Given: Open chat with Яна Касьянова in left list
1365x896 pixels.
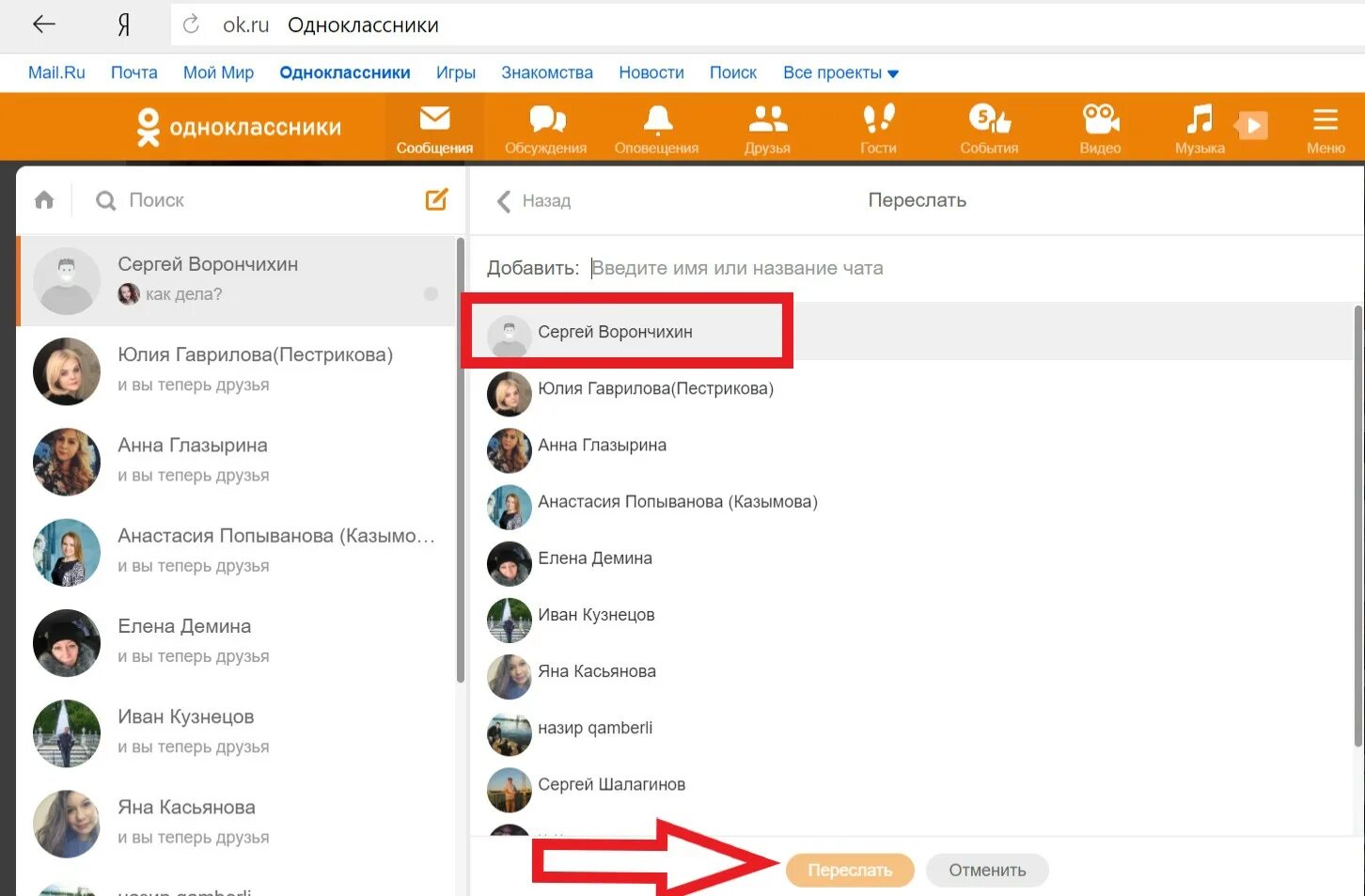Looking at the screenshot, I should (236, 823).
